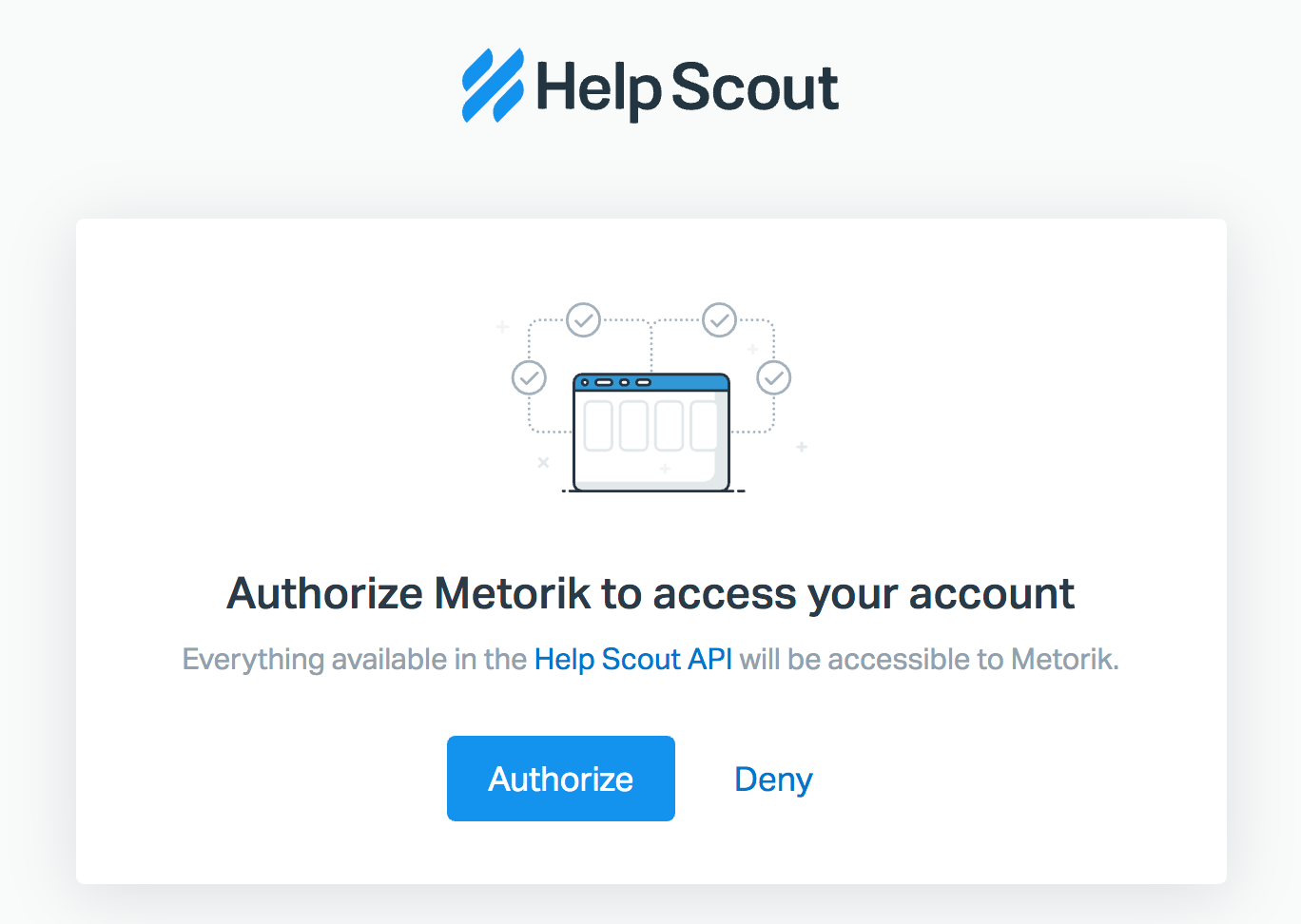Screen dimensions: 1301x924
Task: Click the upper-right checkmark circle in illustration
Action: pyautogui.click(x=719, y=320)
